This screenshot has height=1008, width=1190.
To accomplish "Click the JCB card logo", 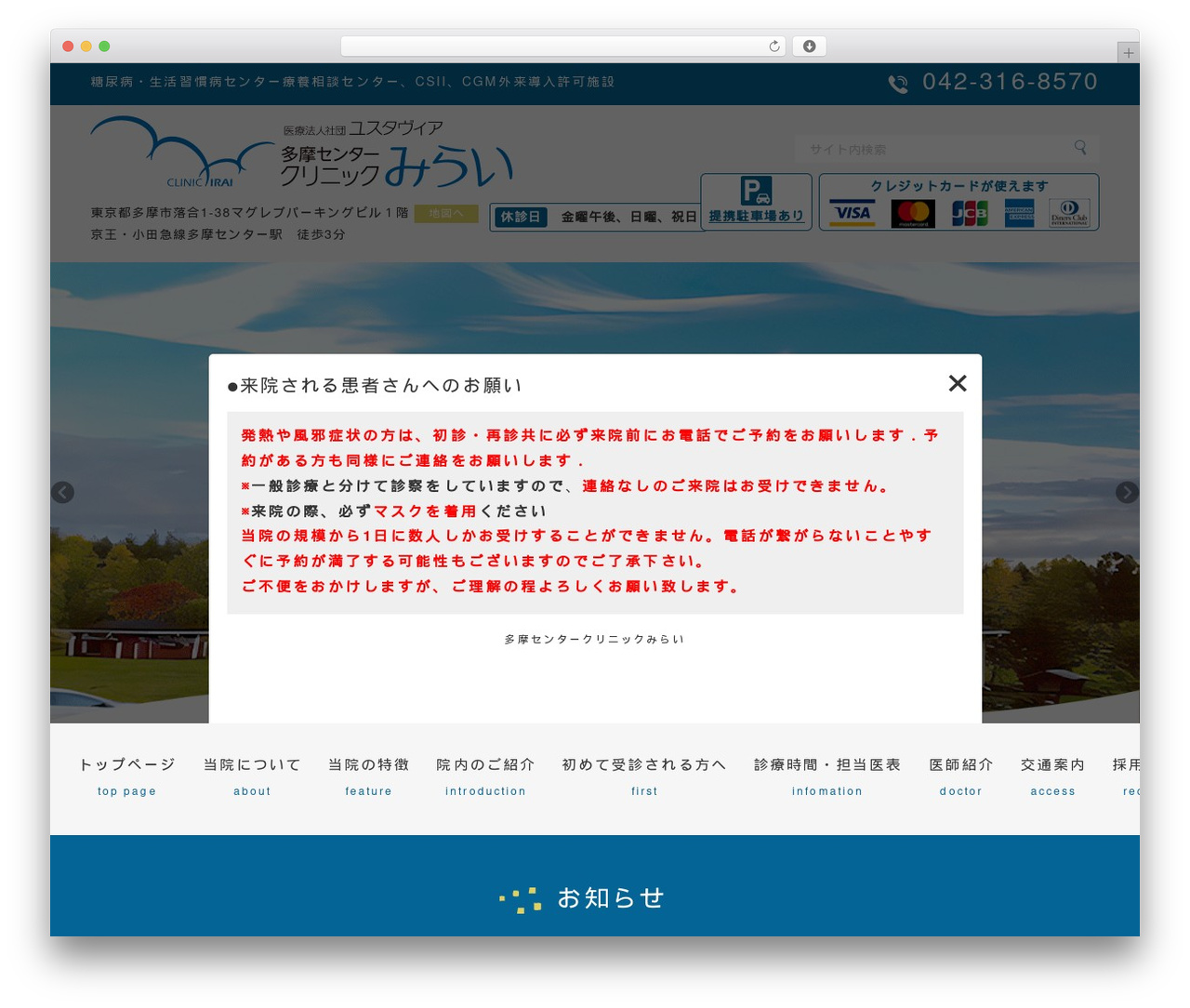I will tap(969, 213).
